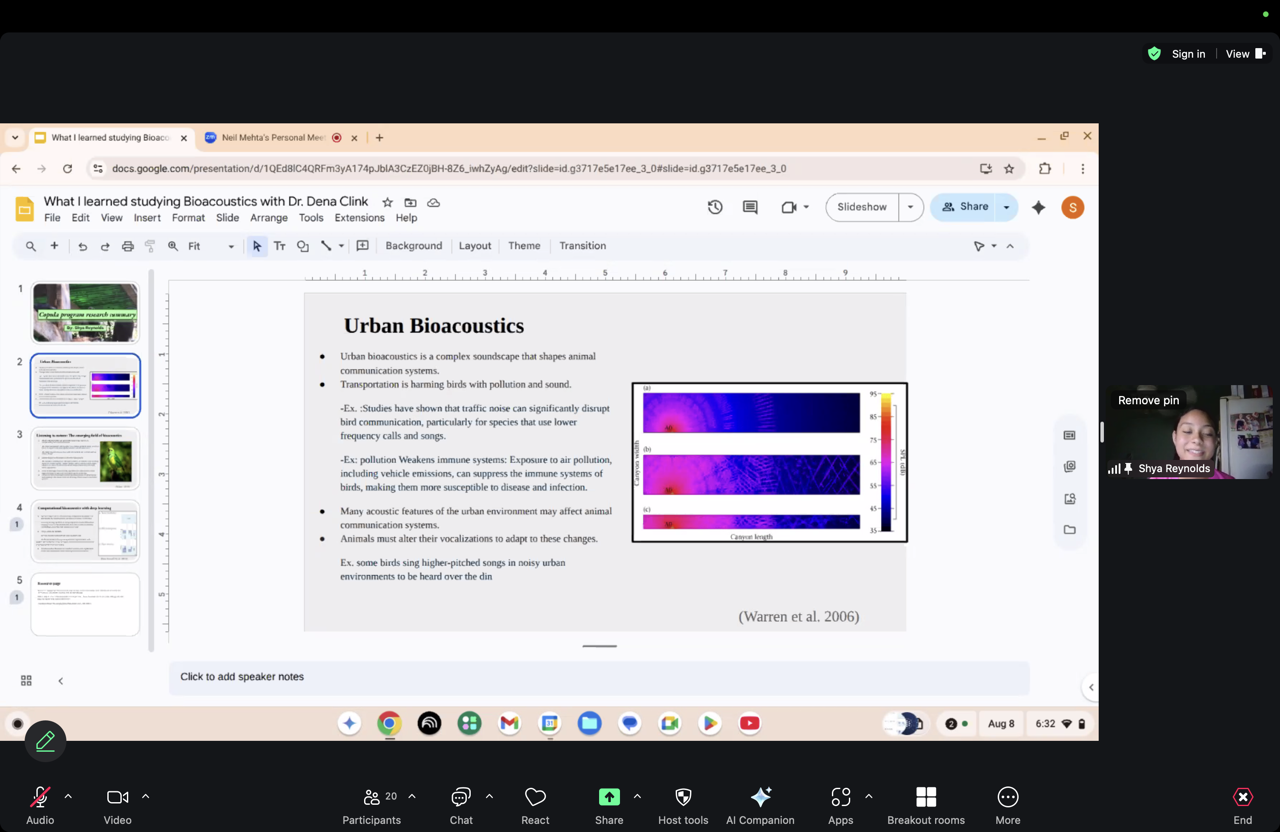Open the Arrange menu
The height and width of the screenshot is (832, 1280).
pyautogui.click(x=268, y=218)
